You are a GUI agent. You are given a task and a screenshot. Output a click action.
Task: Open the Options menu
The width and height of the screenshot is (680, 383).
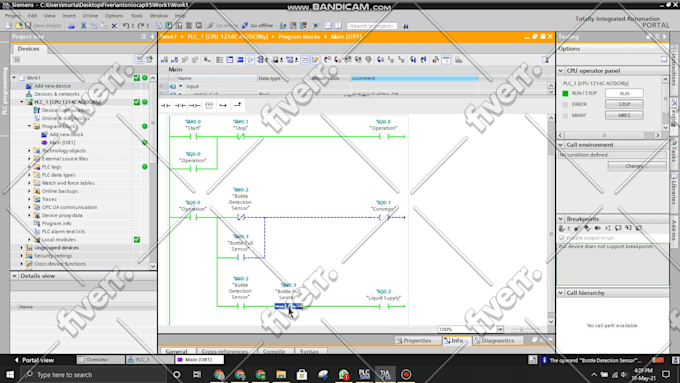pos(114,16)
